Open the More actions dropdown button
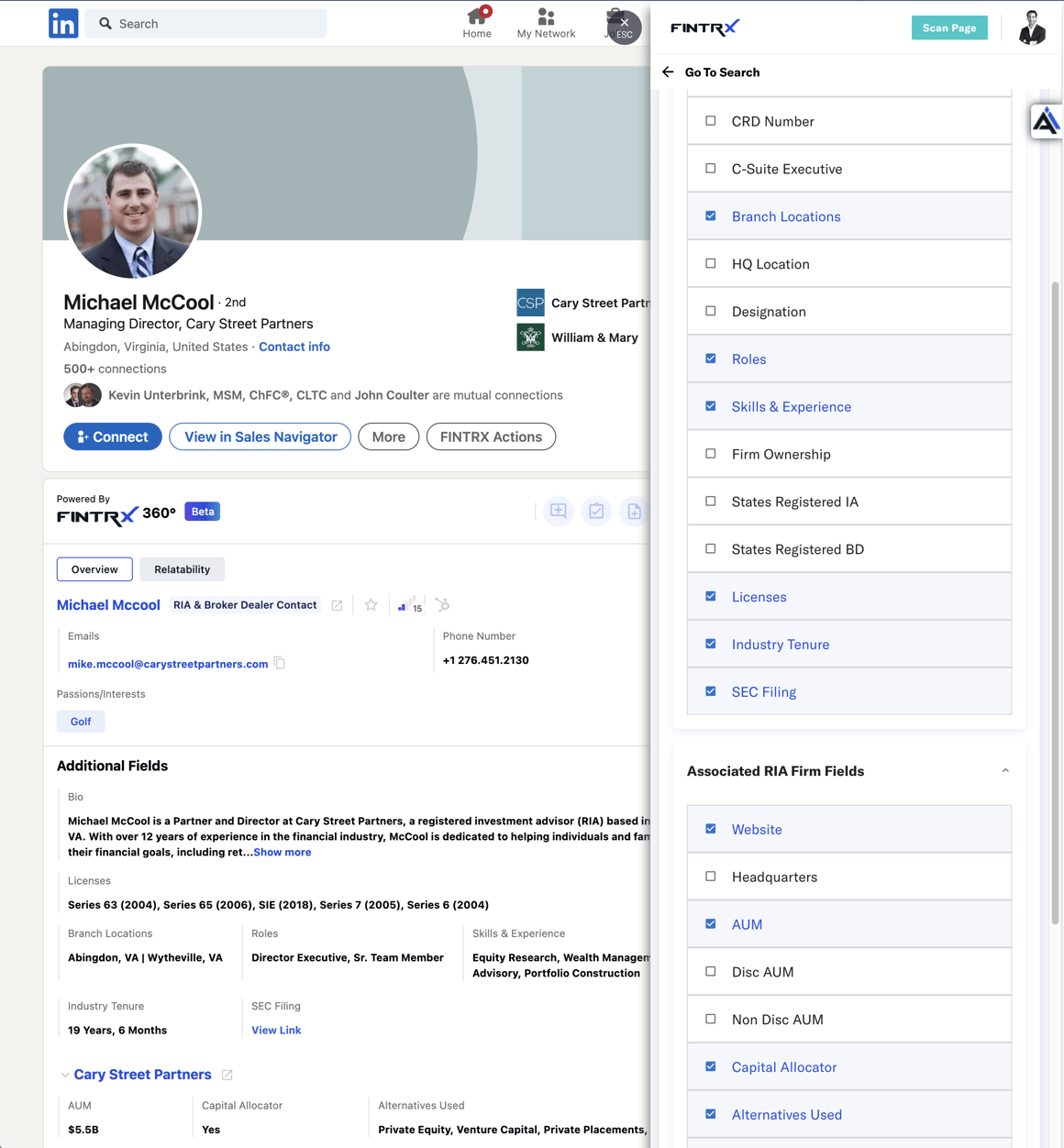The image size is (1064, 1148). [x=389, y=436]
